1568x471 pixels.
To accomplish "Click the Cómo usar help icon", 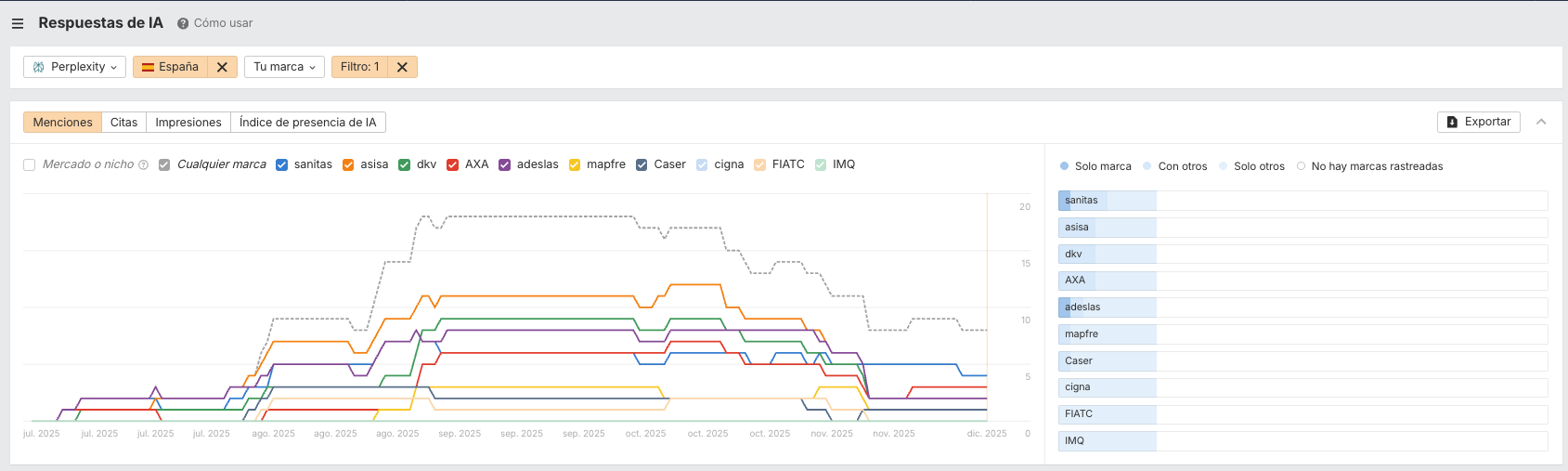I will tap(183, 23).
